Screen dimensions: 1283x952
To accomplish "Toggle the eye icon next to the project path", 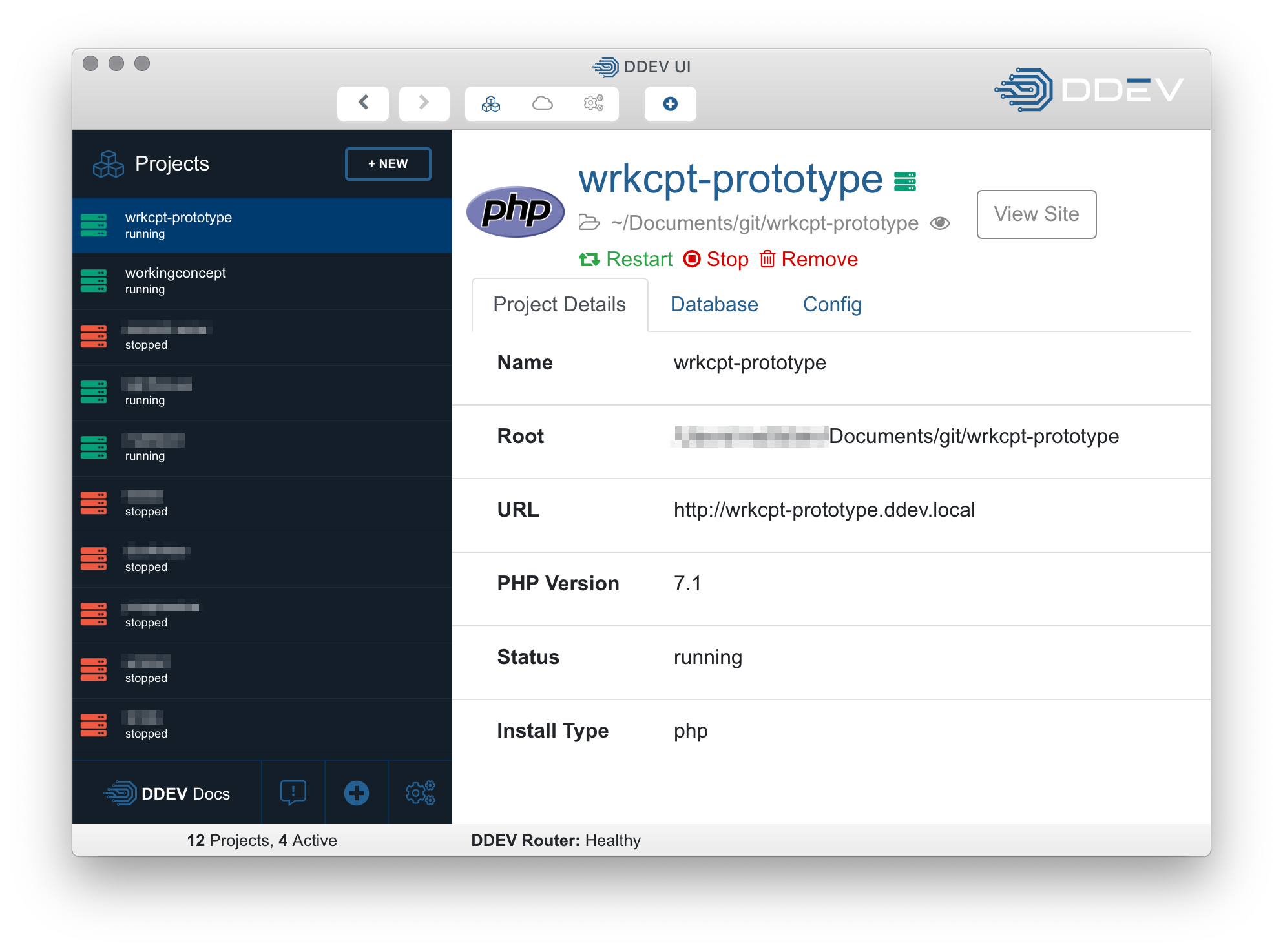I will click(x=940, y=223).
